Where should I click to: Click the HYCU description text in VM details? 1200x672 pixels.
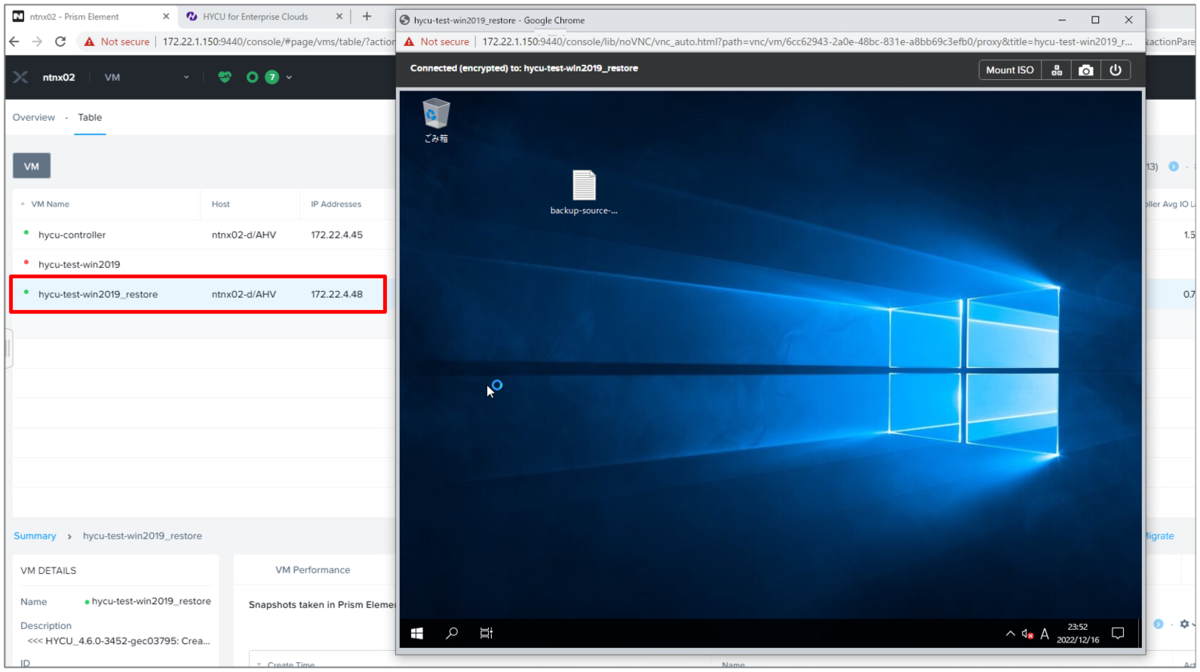tap(118, 641)
